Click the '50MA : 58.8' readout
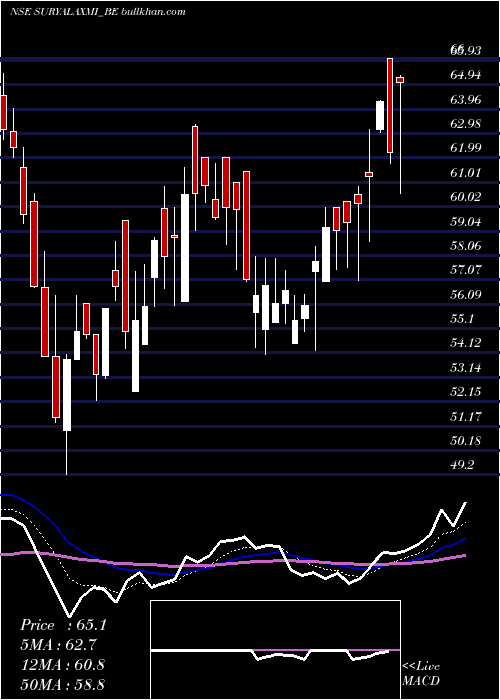The width and height of the screenshot is (500, 700). pos(62,684)
